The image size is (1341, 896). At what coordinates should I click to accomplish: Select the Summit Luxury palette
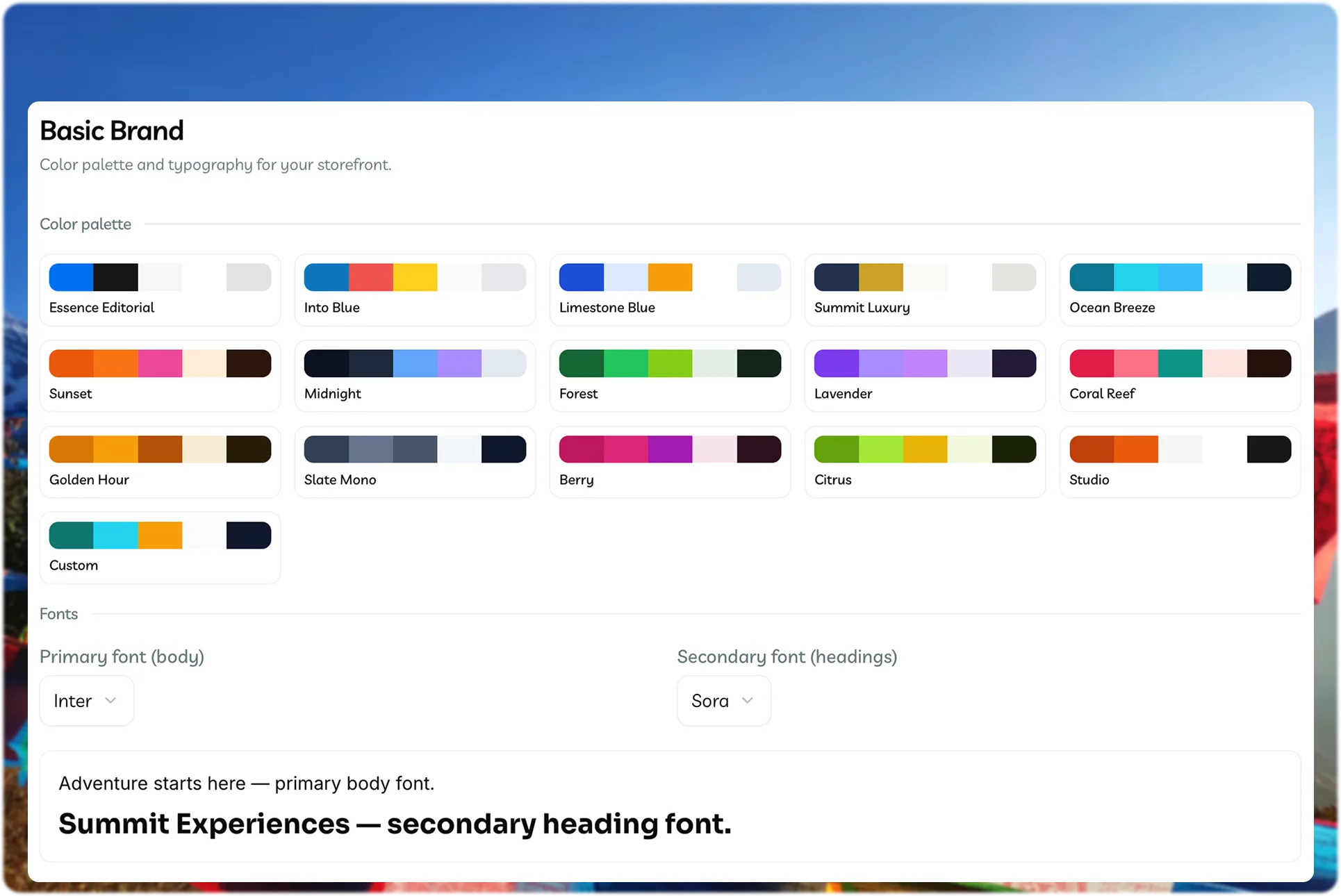pyautogui.click(x=925, y=290)
